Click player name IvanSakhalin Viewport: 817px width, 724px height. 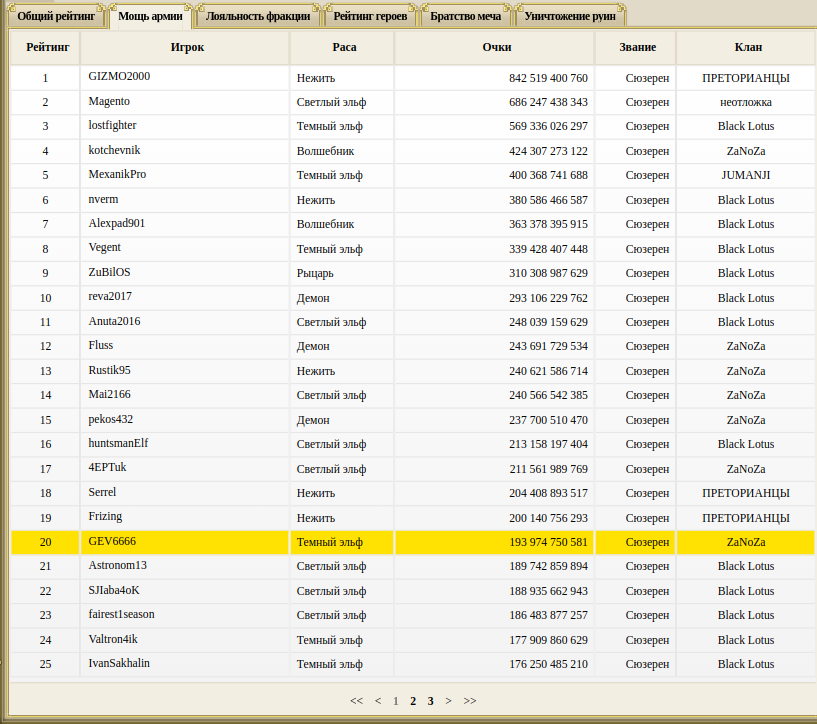pos(119,664)
